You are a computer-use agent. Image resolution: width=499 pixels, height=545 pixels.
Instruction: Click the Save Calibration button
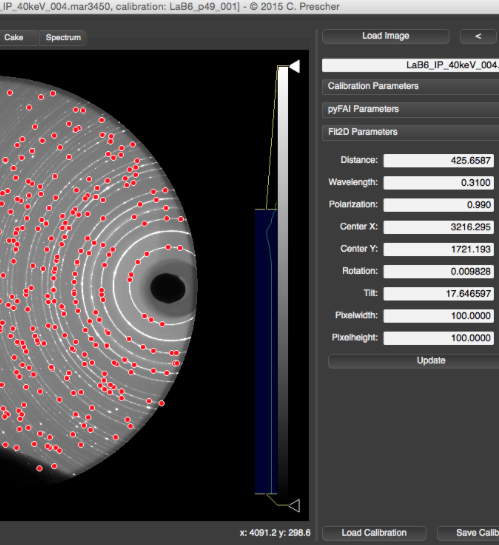coord(468,533)
